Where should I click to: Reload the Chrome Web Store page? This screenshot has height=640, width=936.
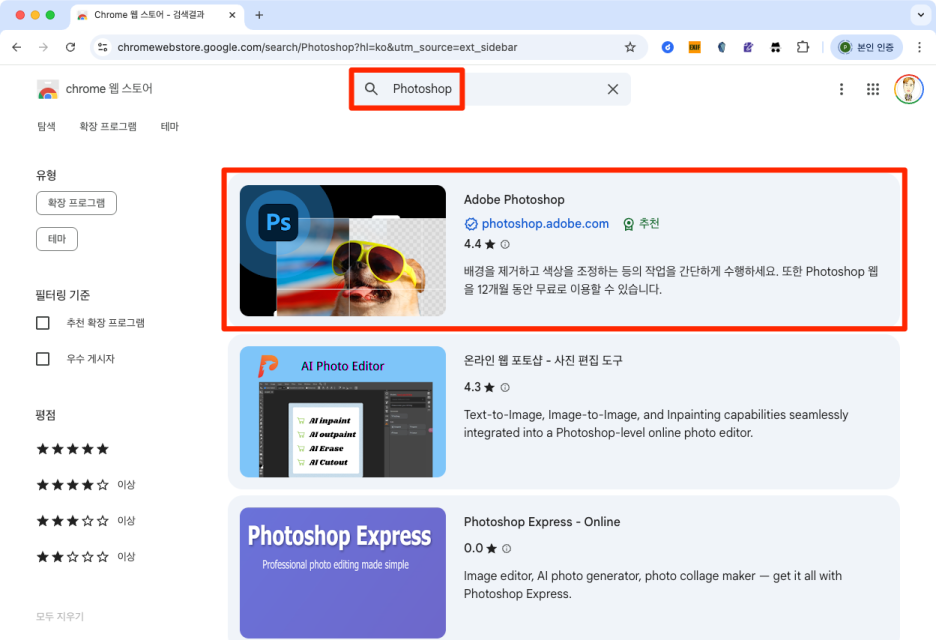coord(70,47)
